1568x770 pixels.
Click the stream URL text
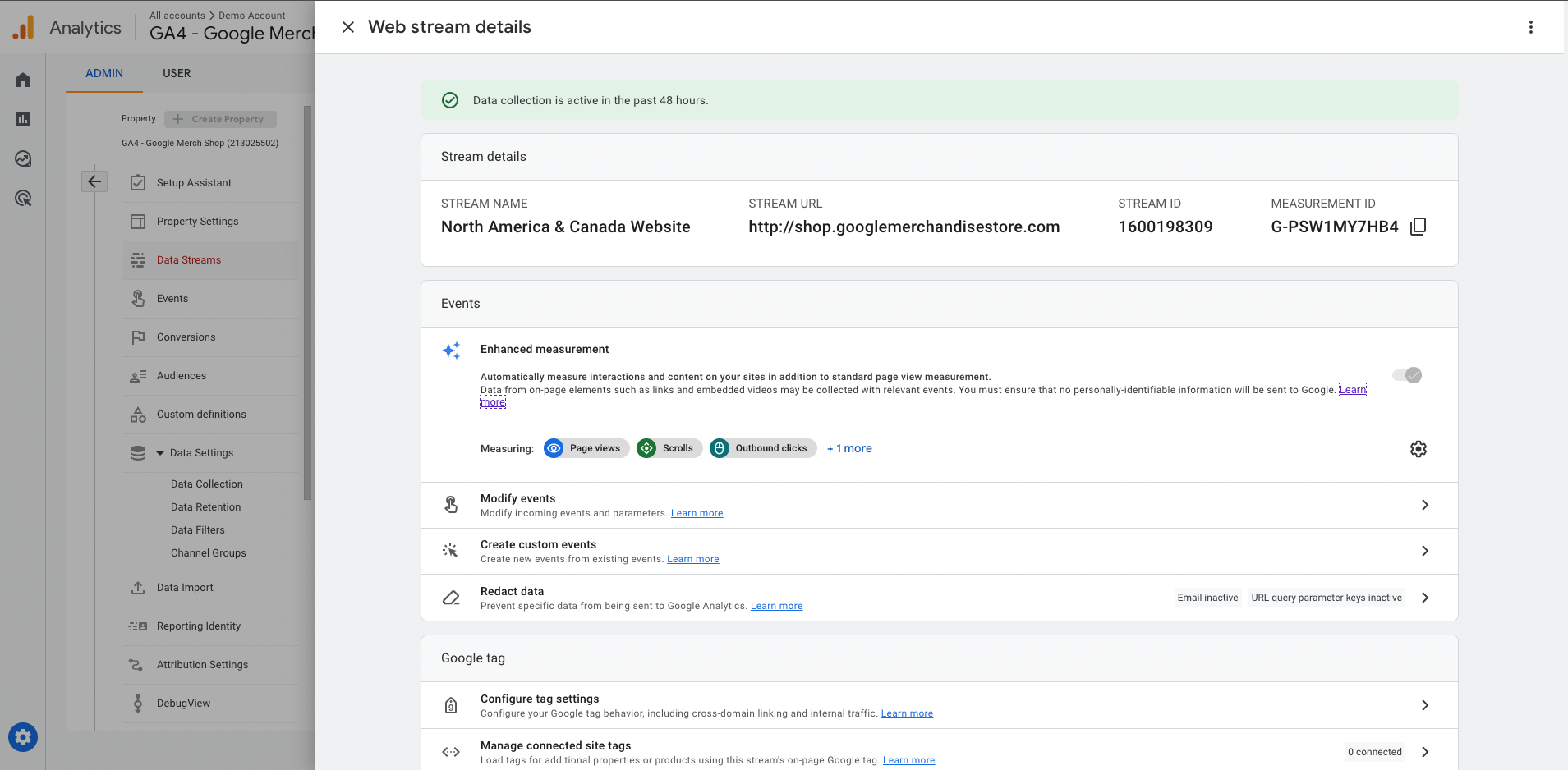point(904,227)
